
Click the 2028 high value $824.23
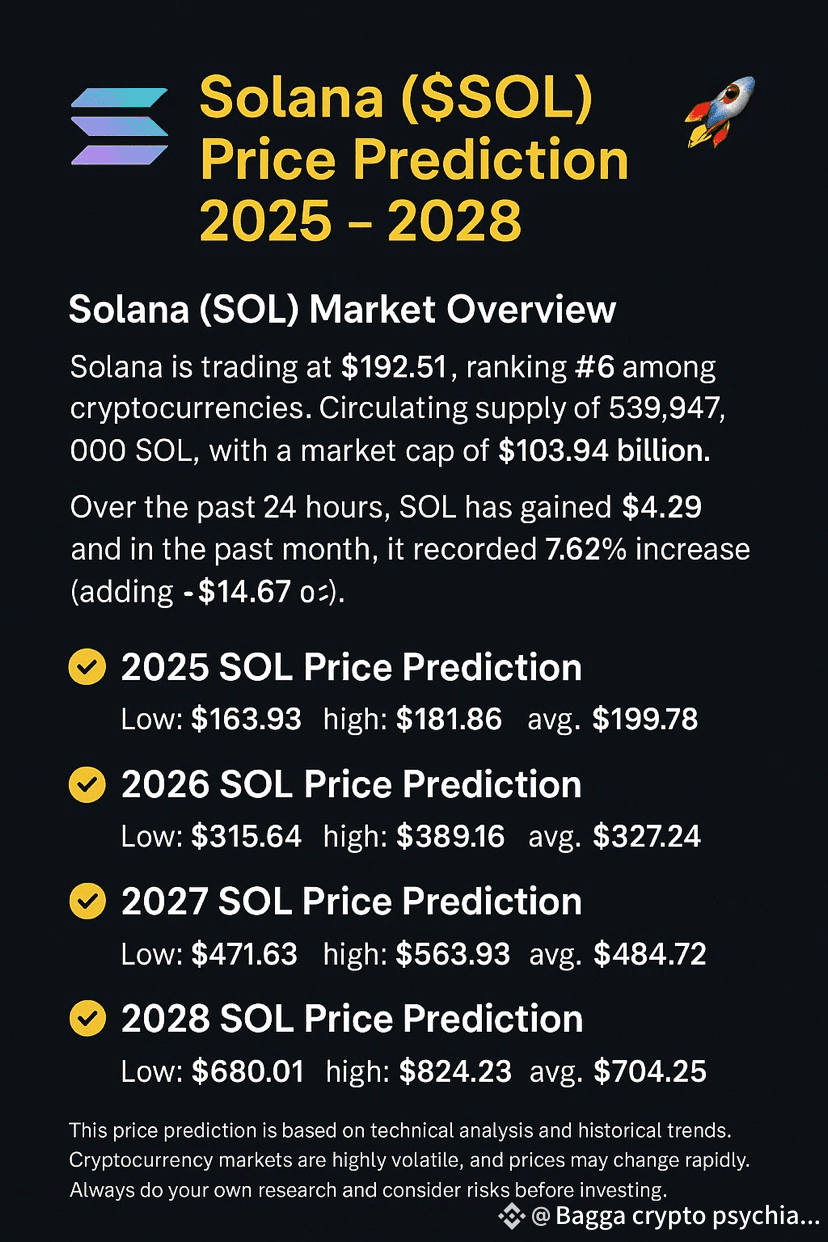[456, 1072]
